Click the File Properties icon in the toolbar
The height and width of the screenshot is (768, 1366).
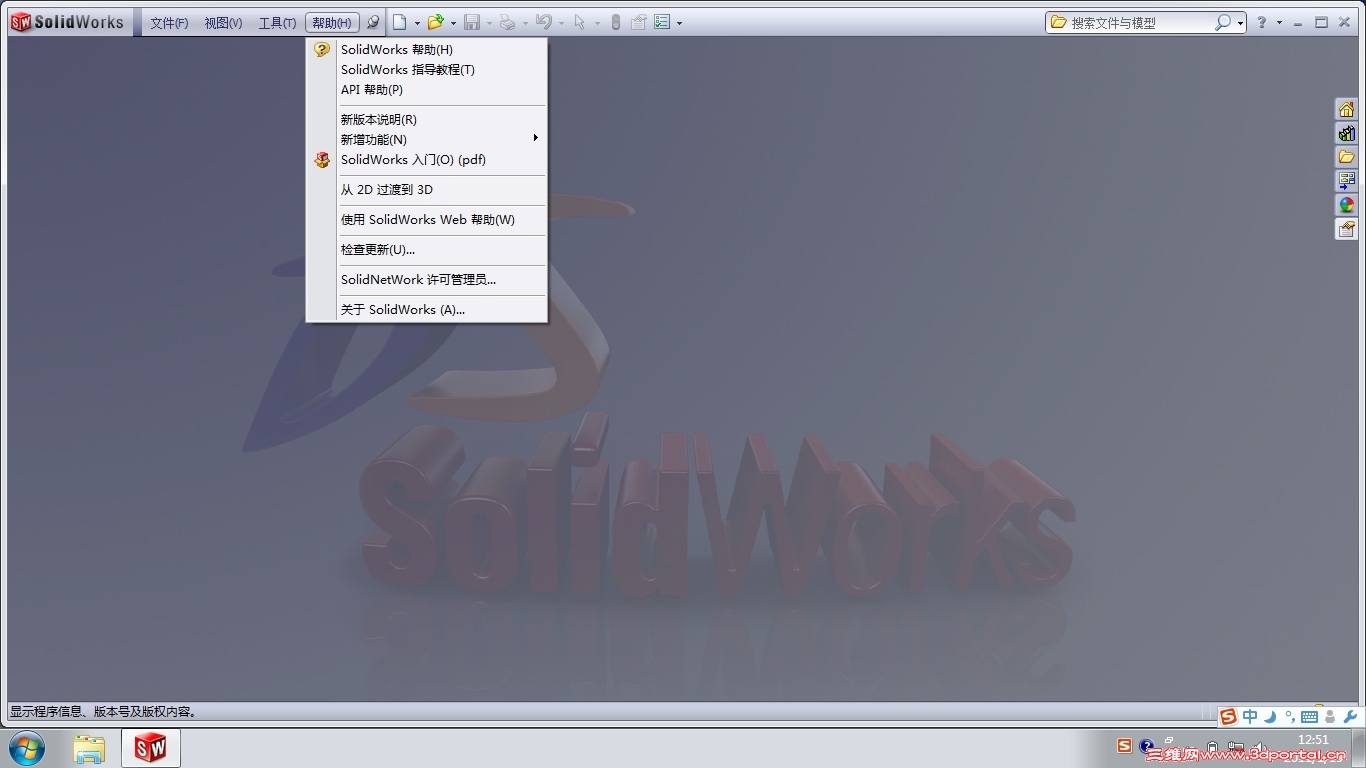click(638, 22)
